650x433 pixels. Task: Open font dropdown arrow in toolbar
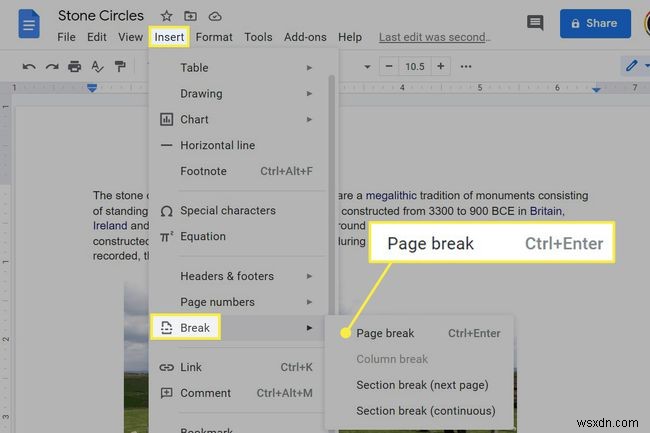(367, 67)
